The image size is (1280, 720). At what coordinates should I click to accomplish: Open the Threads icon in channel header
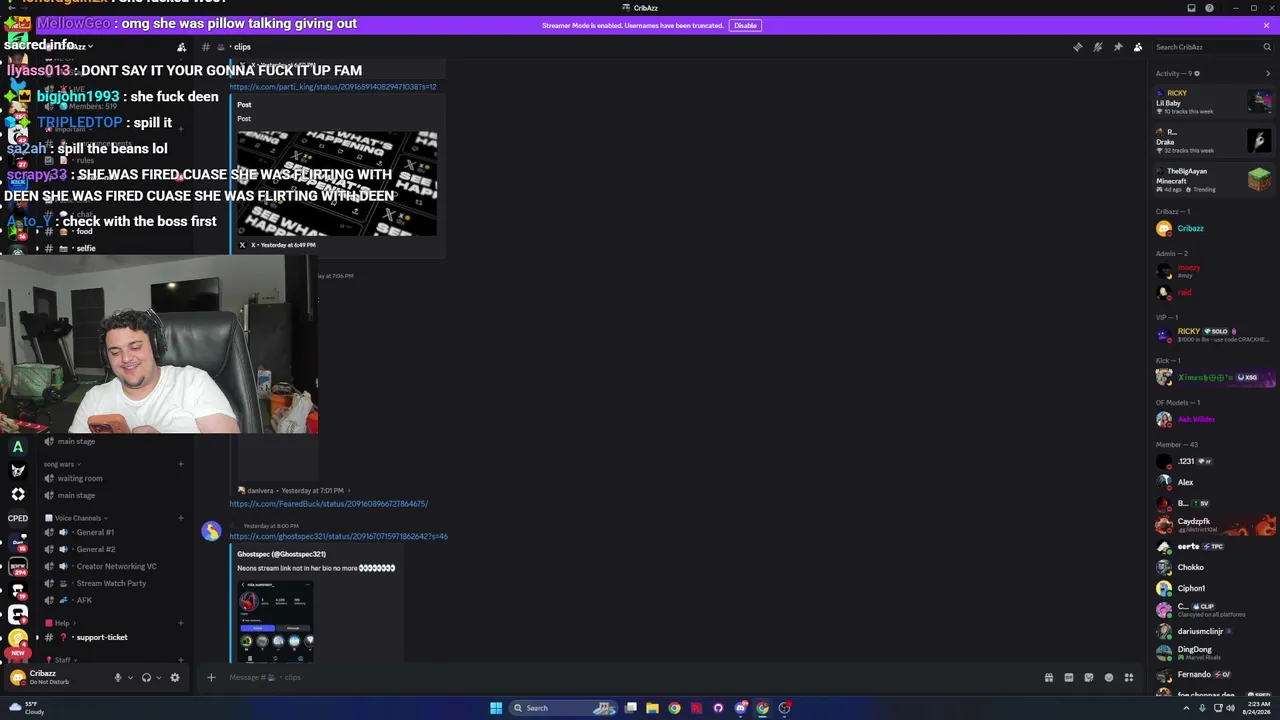point(1077,47)
